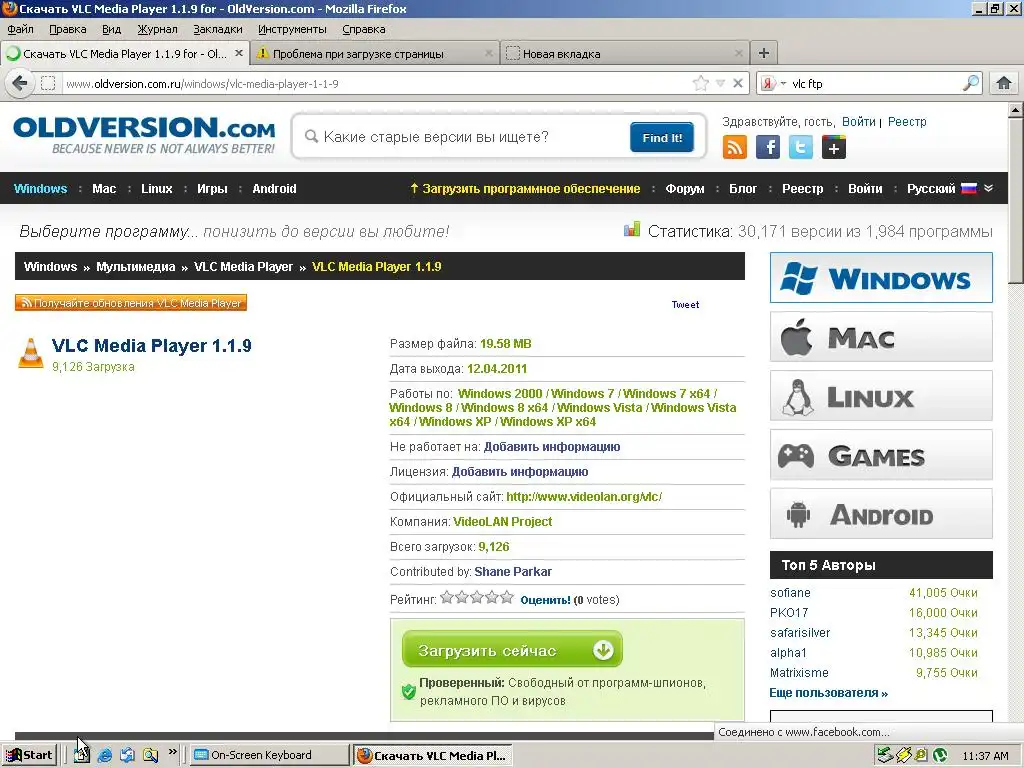Click the first system tray network icon
Viewport: 1024px width, 768px height.
885,755
